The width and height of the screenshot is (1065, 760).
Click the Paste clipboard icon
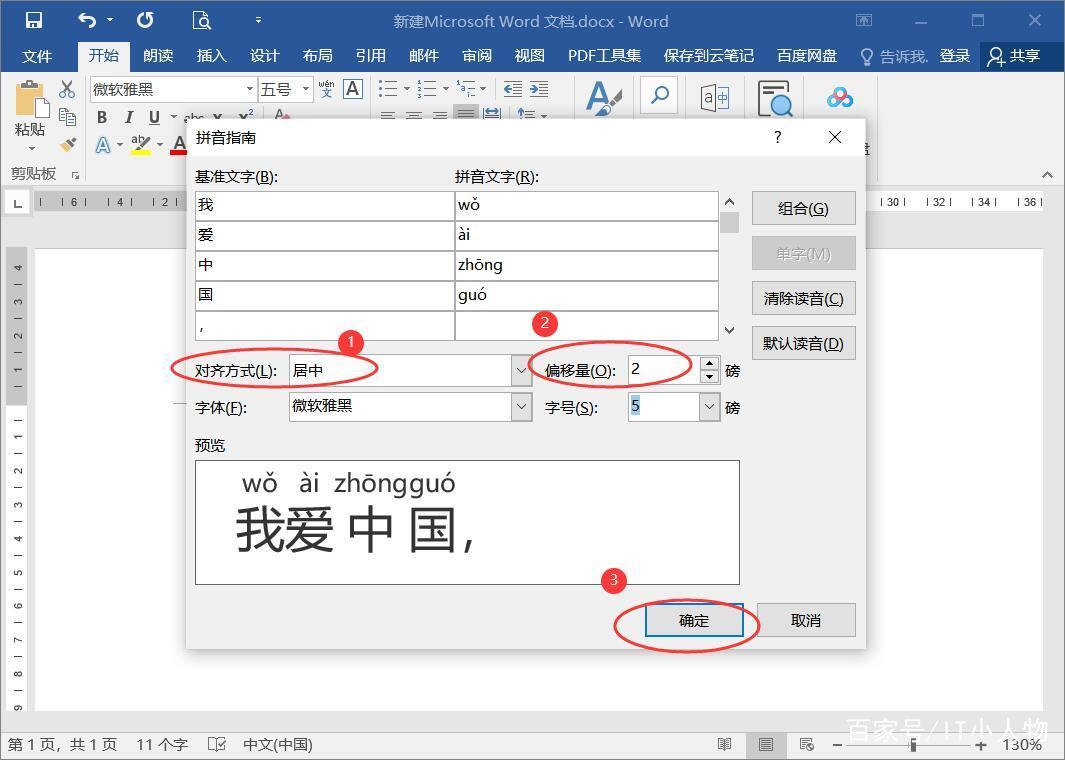(x=31, y=99)
